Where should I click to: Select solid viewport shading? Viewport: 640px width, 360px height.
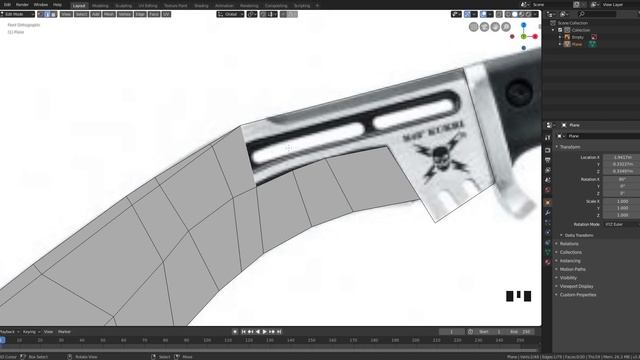click(515, 14)
